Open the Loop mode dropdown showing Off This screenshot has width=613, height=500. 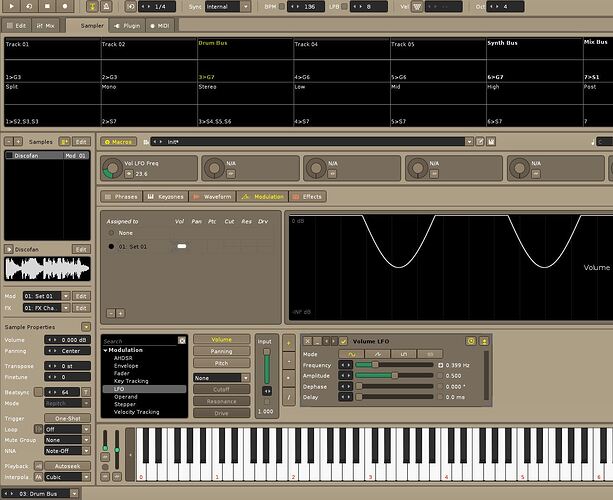pos(67,429)
